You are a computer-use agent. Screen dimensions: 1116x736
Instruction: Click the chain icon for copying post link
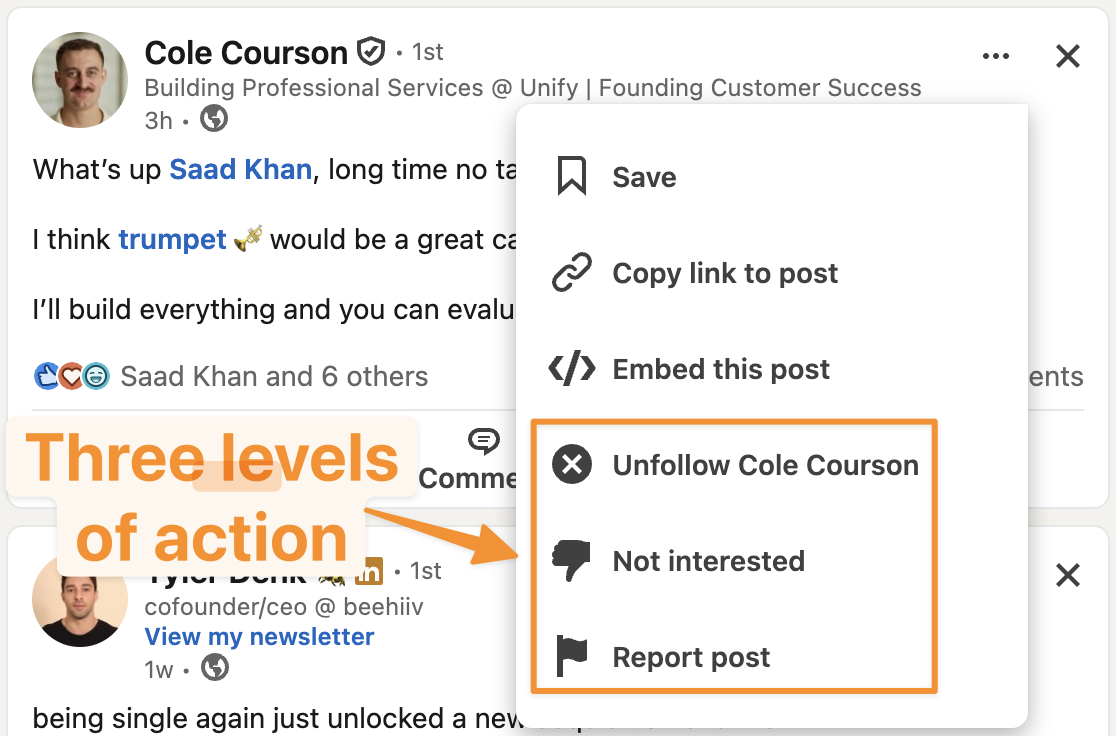click(x=571, y=272)
